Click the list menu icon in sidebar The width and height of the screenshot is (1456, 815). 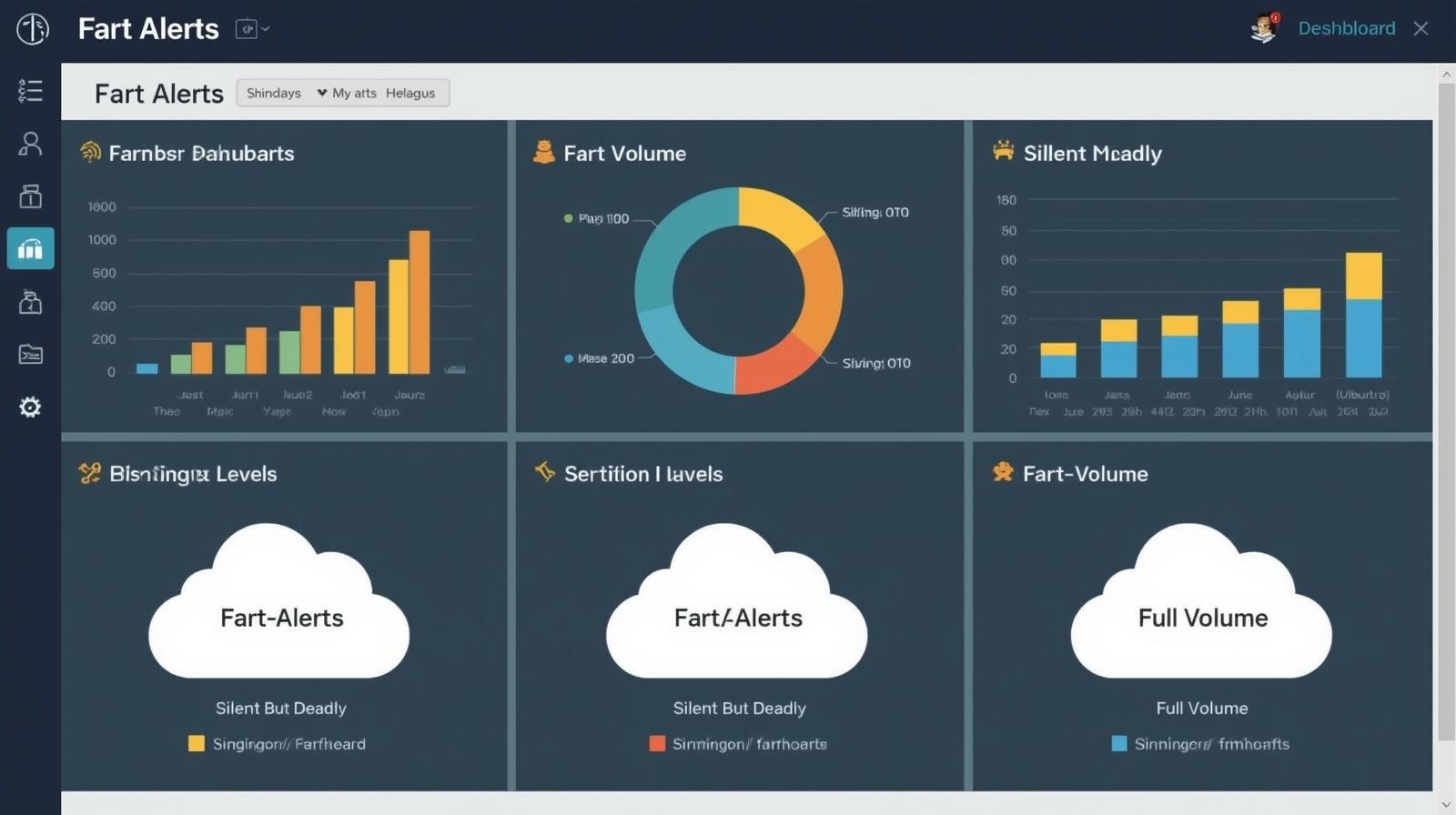click(x=30, y=90)
